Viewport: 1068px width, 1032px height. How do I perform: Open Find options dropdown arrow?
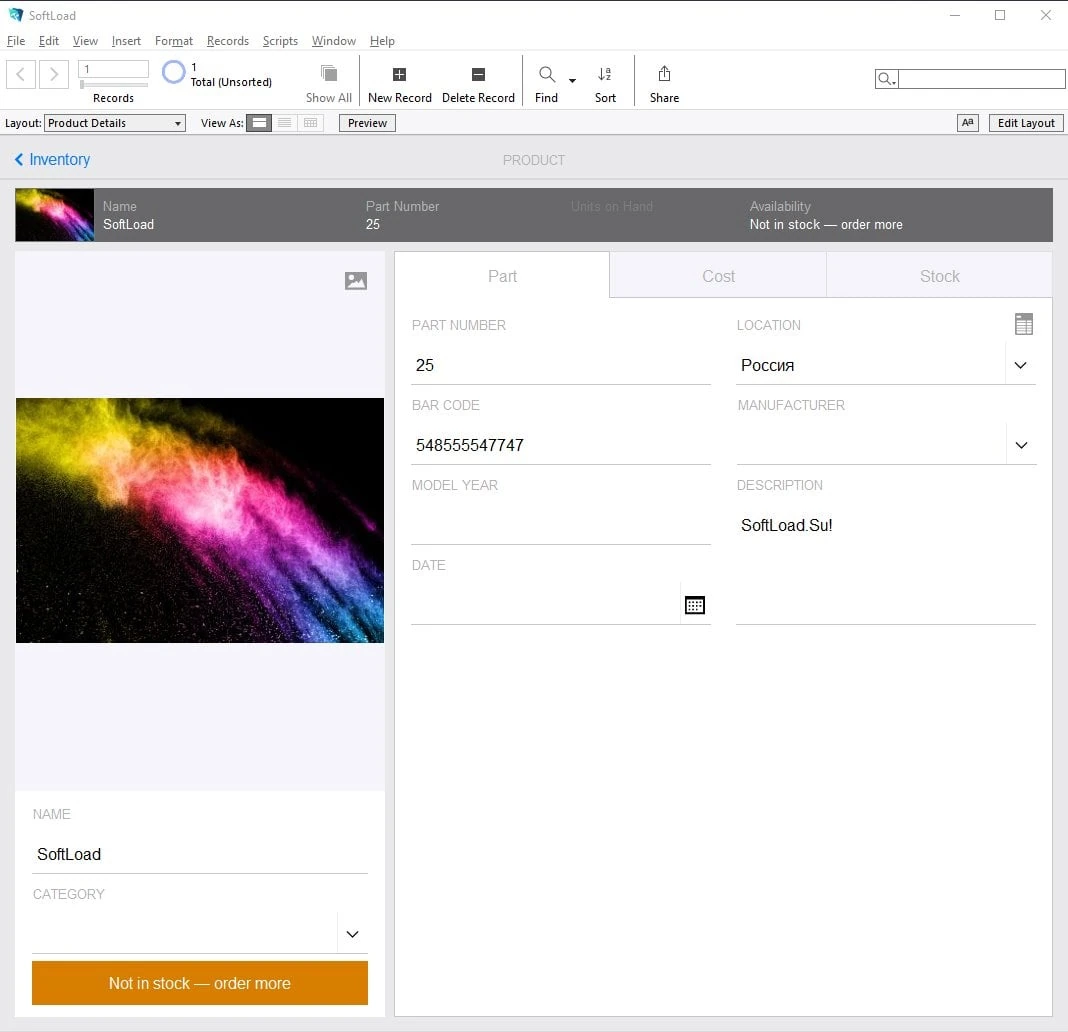coord(572,80)
